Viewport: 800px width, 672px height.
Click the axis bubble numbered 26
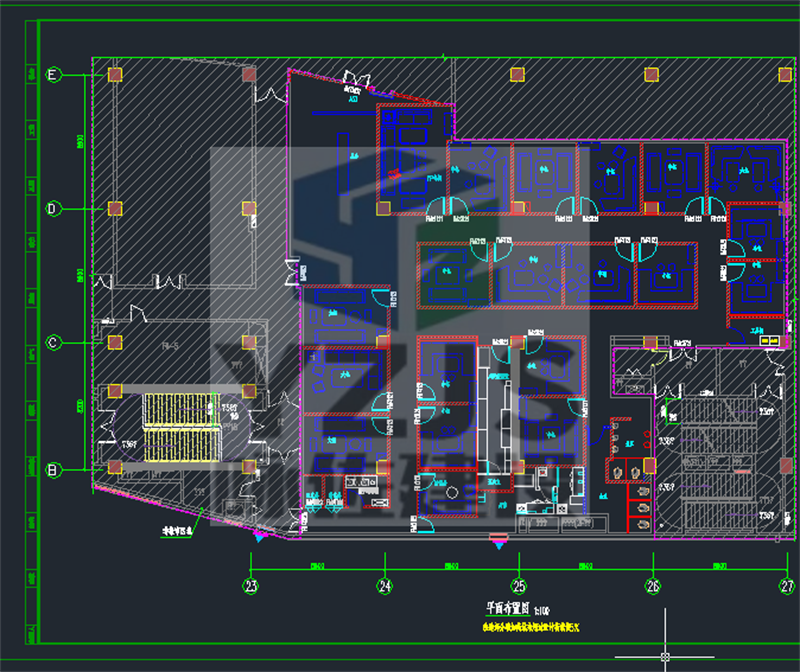pyautogui.click(x=652, y=586)
